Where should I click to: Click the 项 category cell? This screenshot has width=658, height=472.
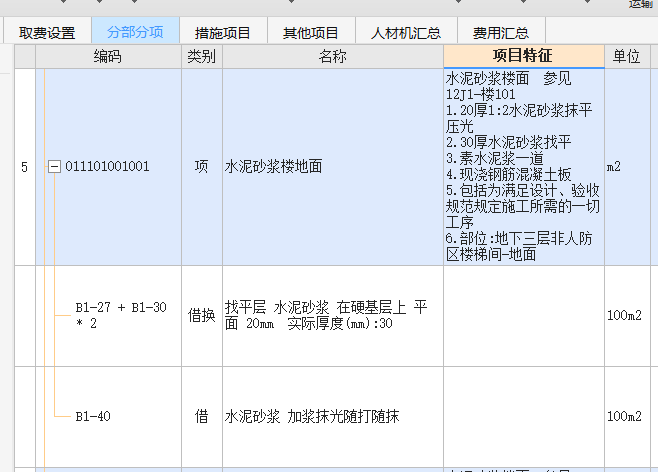202,167
